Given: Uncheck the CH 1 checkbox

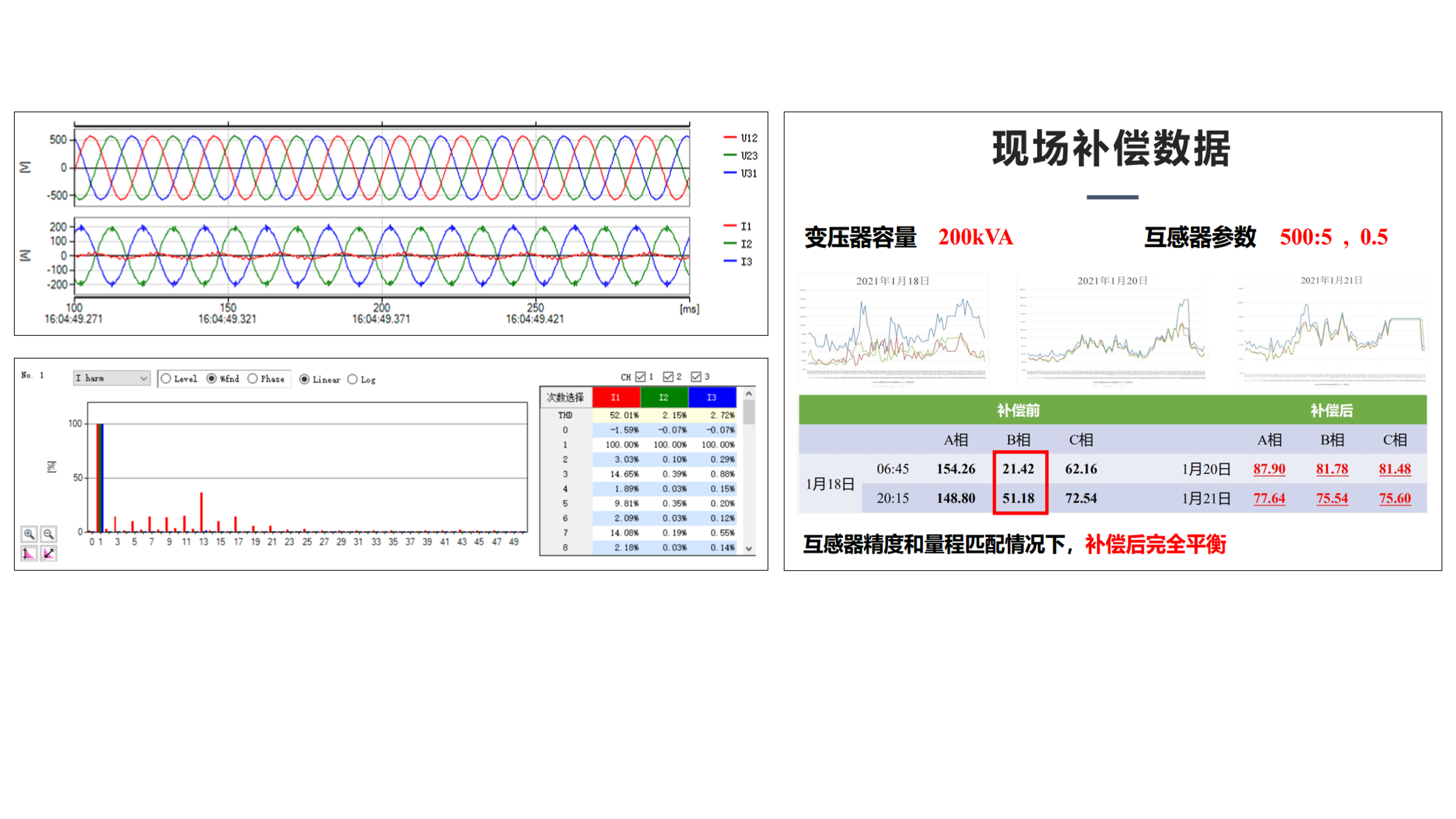Looking at the screenshot, I should tap(640, 377).
